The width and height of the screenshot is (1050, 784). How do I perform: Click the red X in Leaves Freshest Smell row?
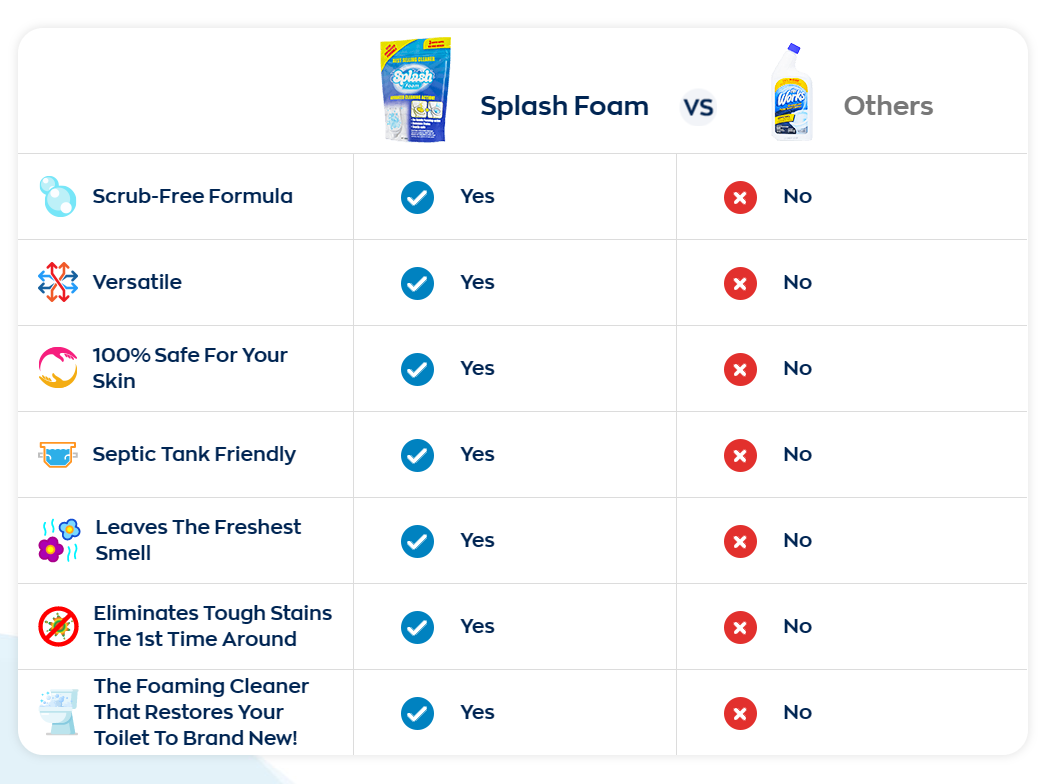tap(740, 541)
